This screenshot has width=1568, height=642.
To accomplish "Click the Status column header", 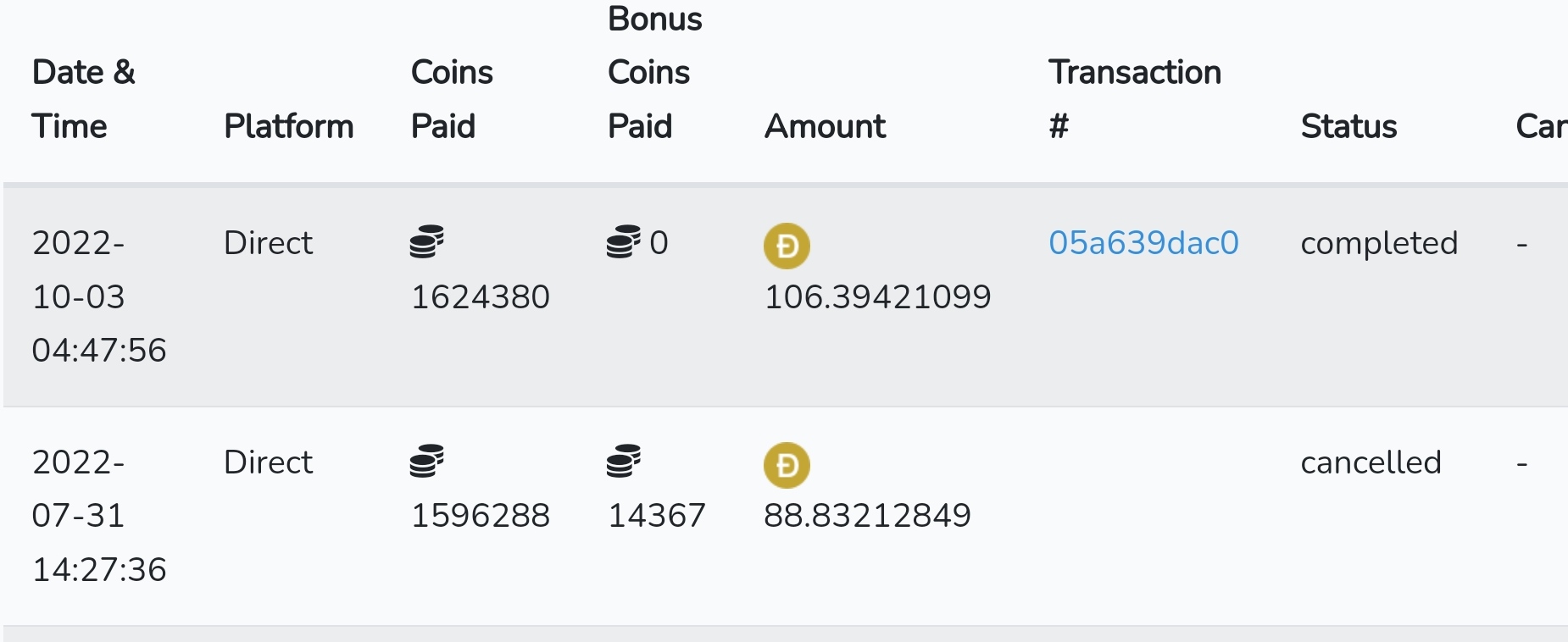I will click(1348, 126).
